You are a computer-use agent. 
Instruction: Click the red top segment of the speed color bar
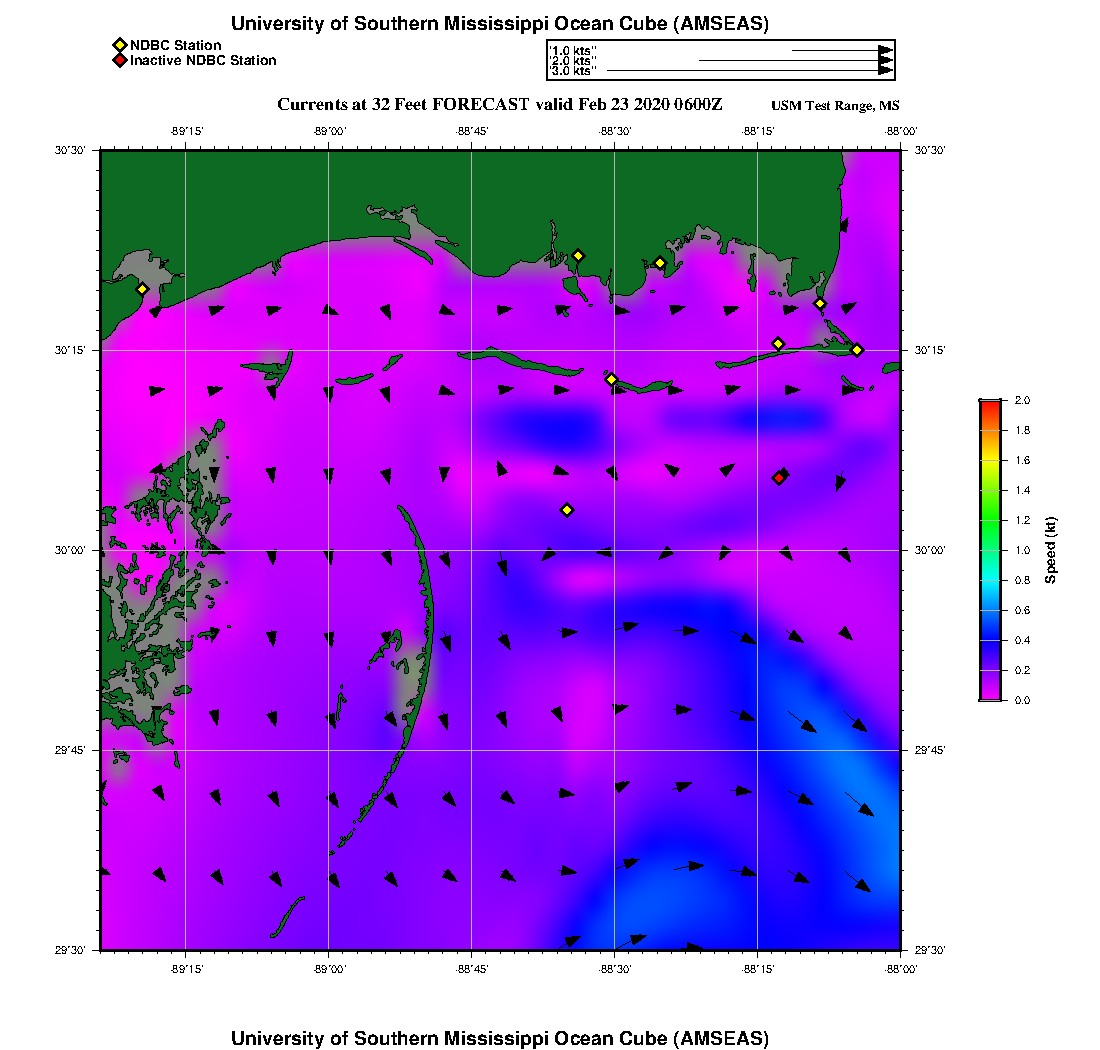click(990, 410)
